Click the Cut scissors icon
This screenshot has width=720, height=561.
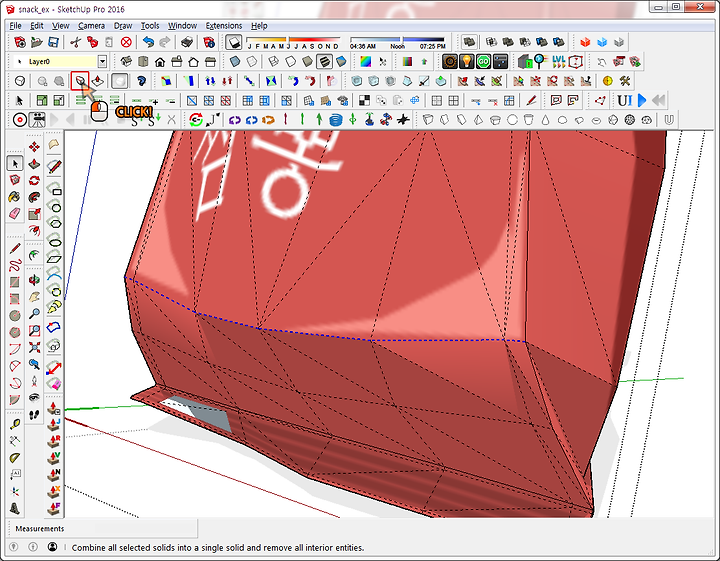coord(75,42)
